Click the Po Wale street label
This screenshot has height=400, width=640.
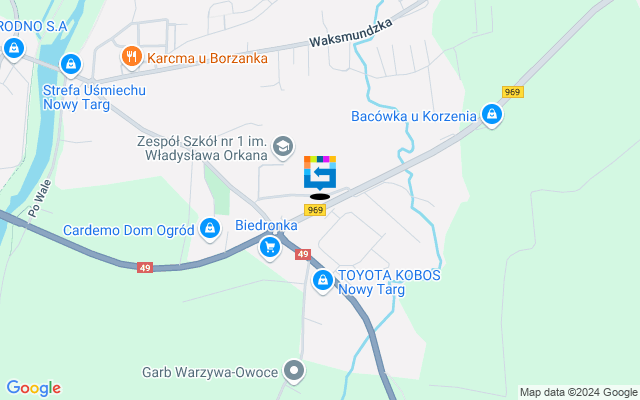tap(40, 198)
